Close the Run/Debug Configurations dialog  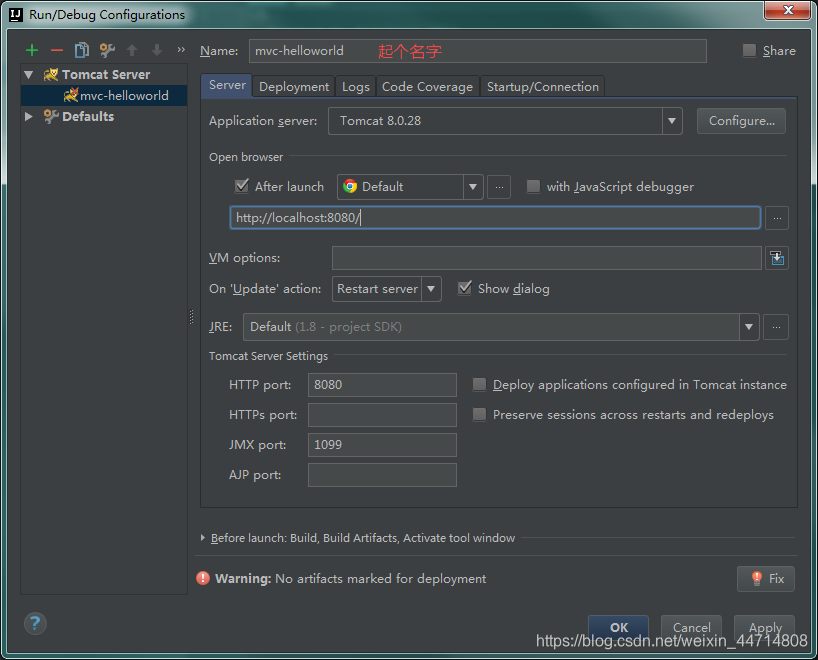[788, 10]
